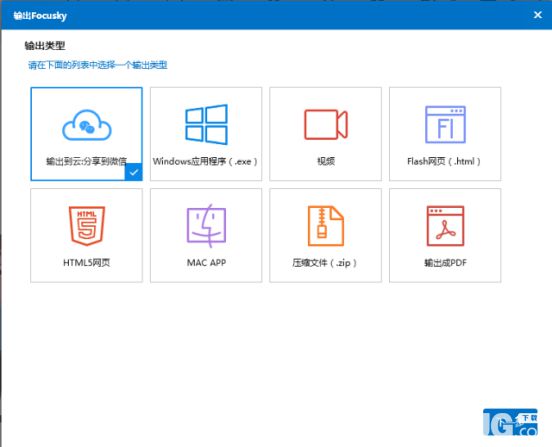
Task: Choose the MAC APP label
Action: (206, 263)
